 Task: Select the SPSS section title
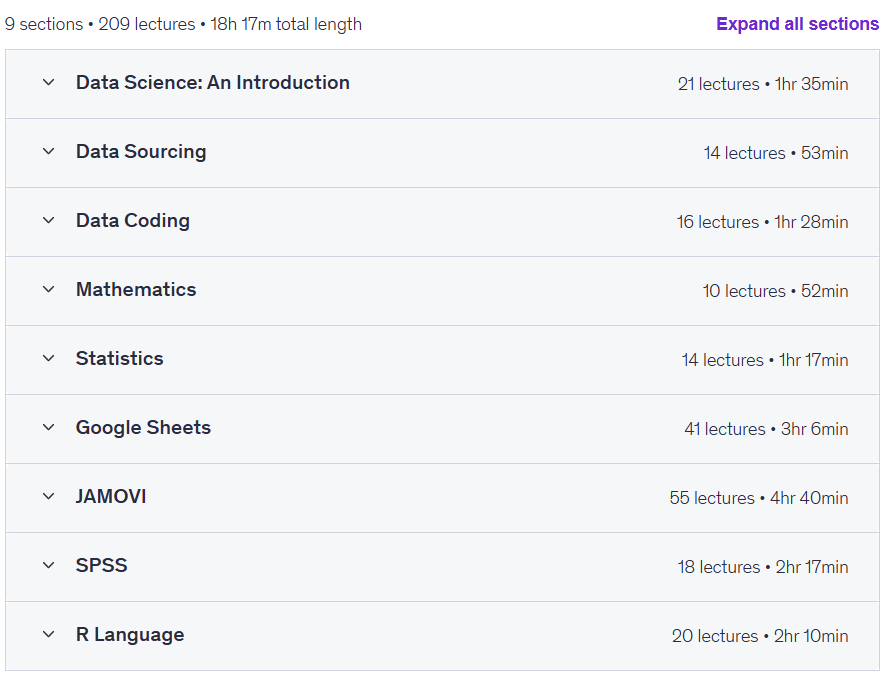(x=102, y=565)
